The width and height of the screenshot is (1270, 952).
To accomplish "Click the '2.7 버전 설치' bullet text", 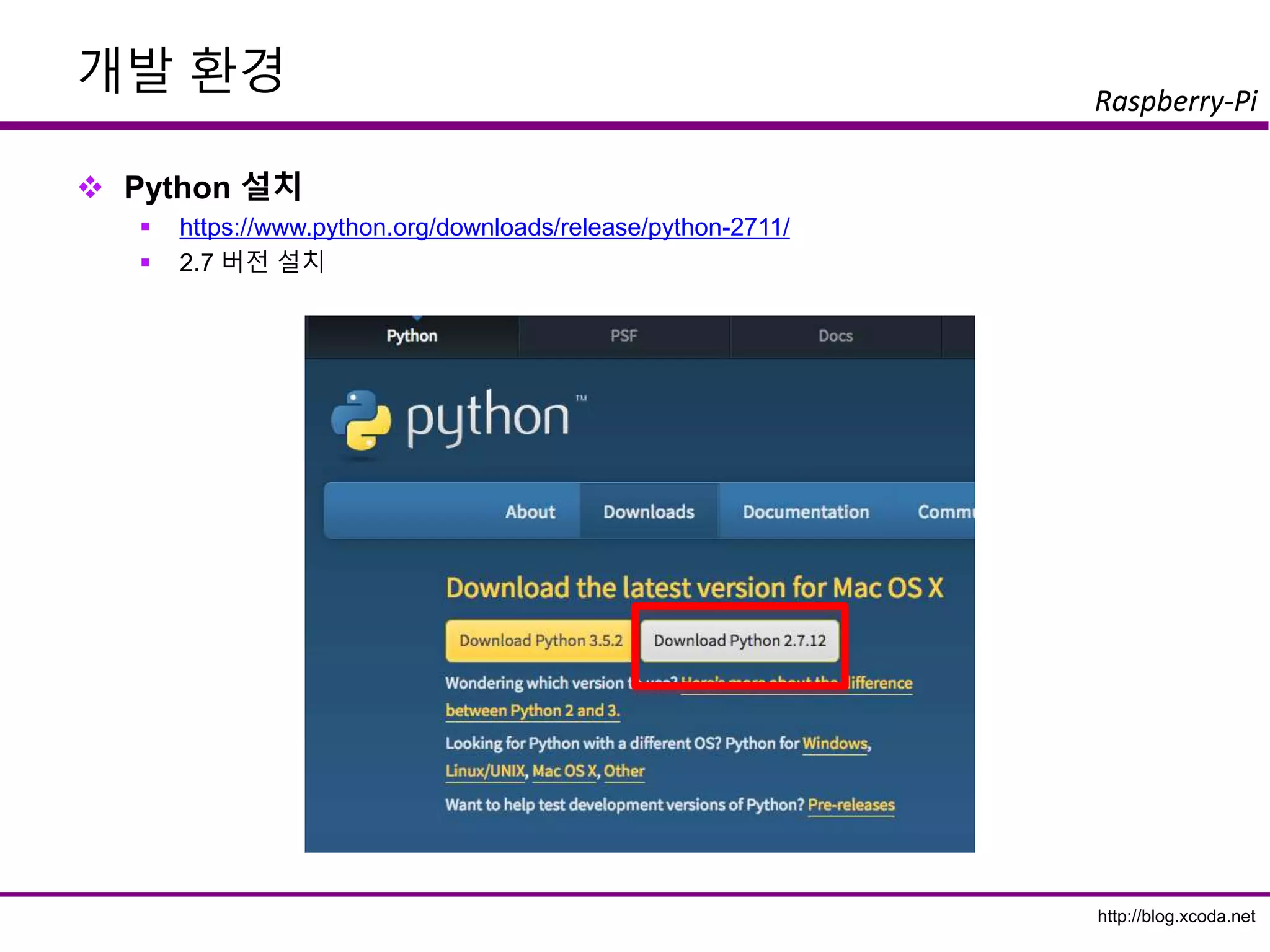I will point(252,262).
